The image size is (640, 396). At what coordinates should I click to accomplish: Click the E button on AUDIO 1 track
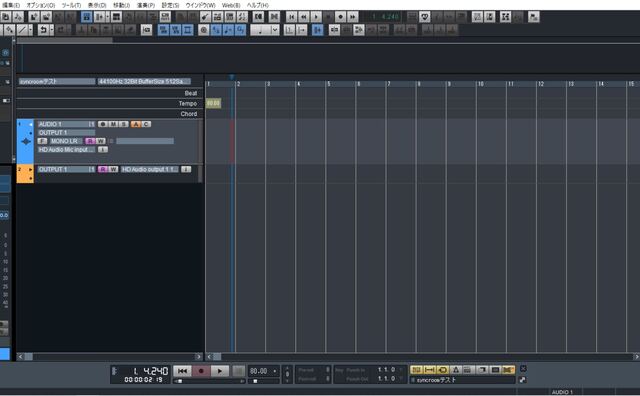42,141
